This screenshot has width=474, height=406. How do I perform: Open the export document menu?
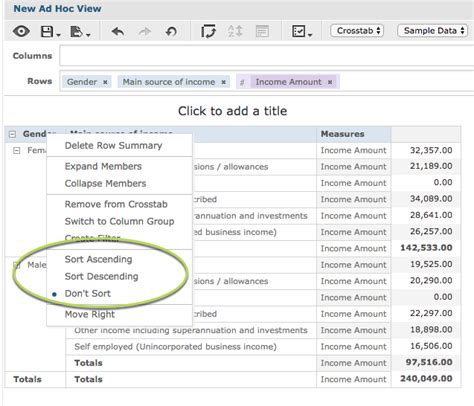pyautogui.click(x=80, y=32)
